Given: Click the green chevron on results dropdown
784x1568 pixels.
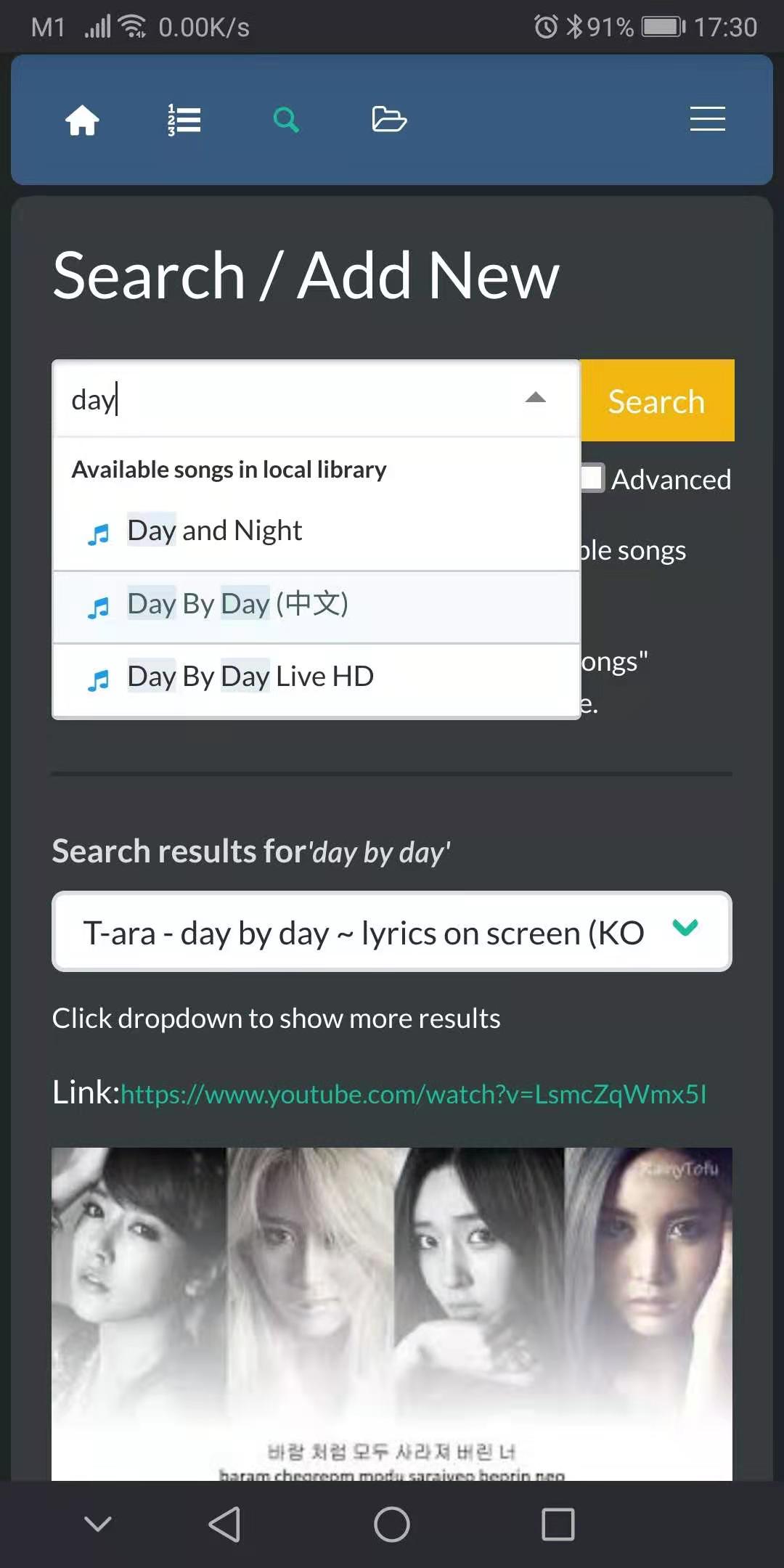Looking at the screenshot, I should click(x=685, y=927).
